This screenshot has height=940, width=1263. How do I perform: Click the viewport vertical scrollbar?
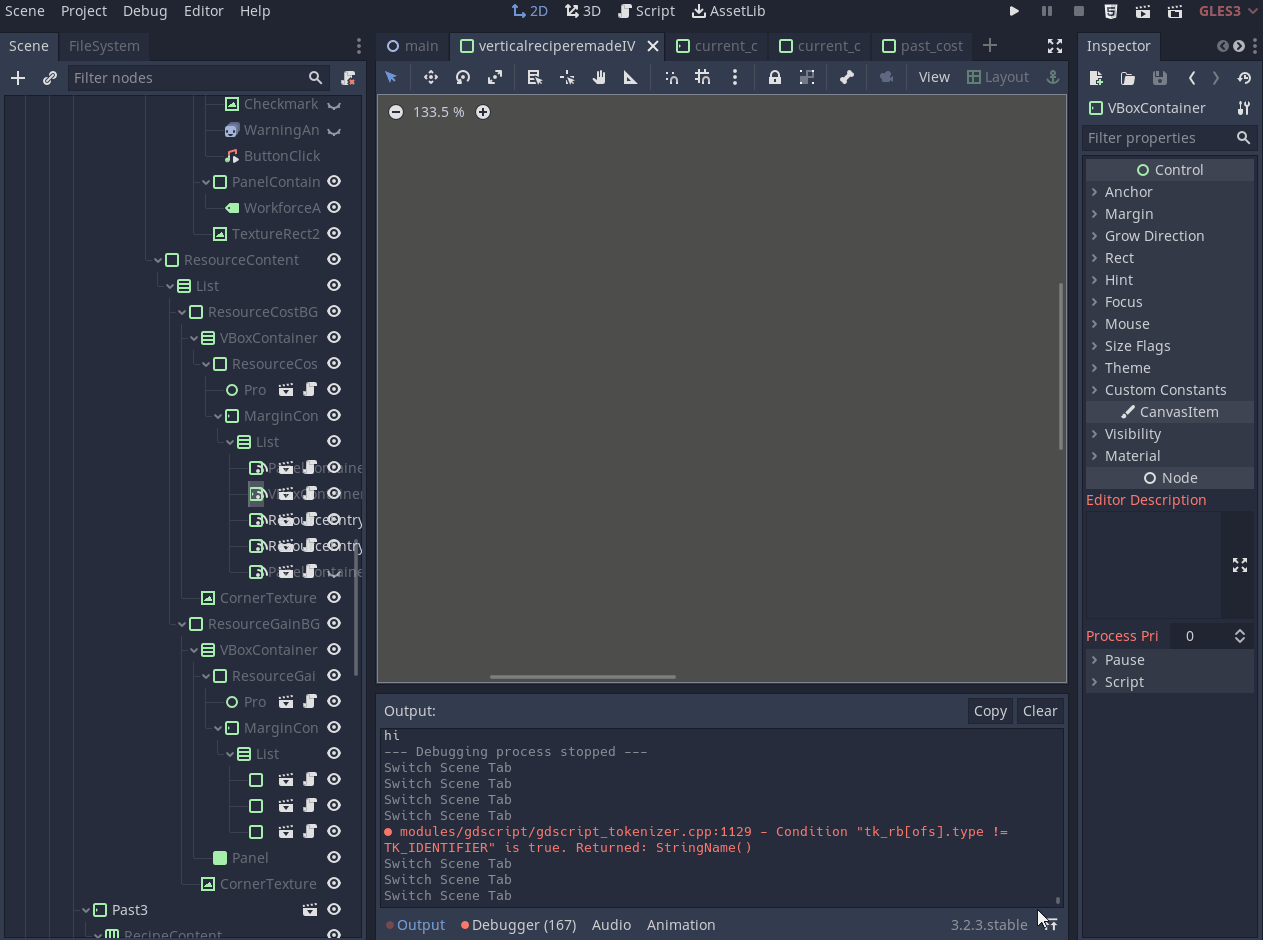click(x=1061, y=366)
